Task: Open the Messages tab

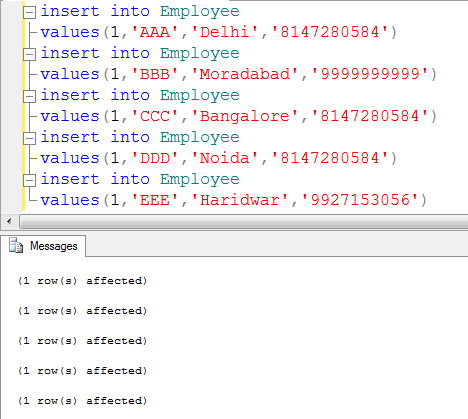Action: [x=43, y=246]
